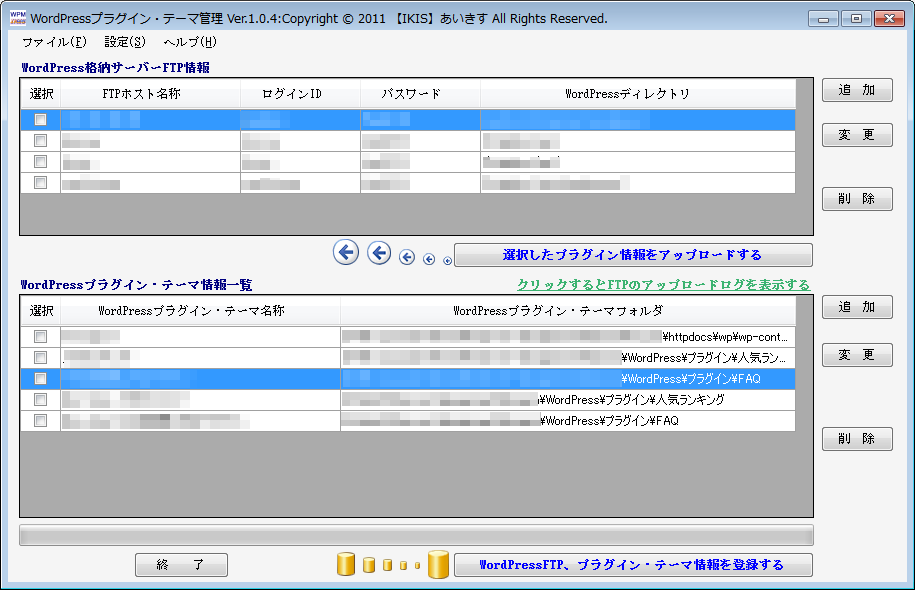This screenshot has width=915, height=590.
Task: Click the second-largest blue back-arrow icon
Action: (x=379, y=253)
